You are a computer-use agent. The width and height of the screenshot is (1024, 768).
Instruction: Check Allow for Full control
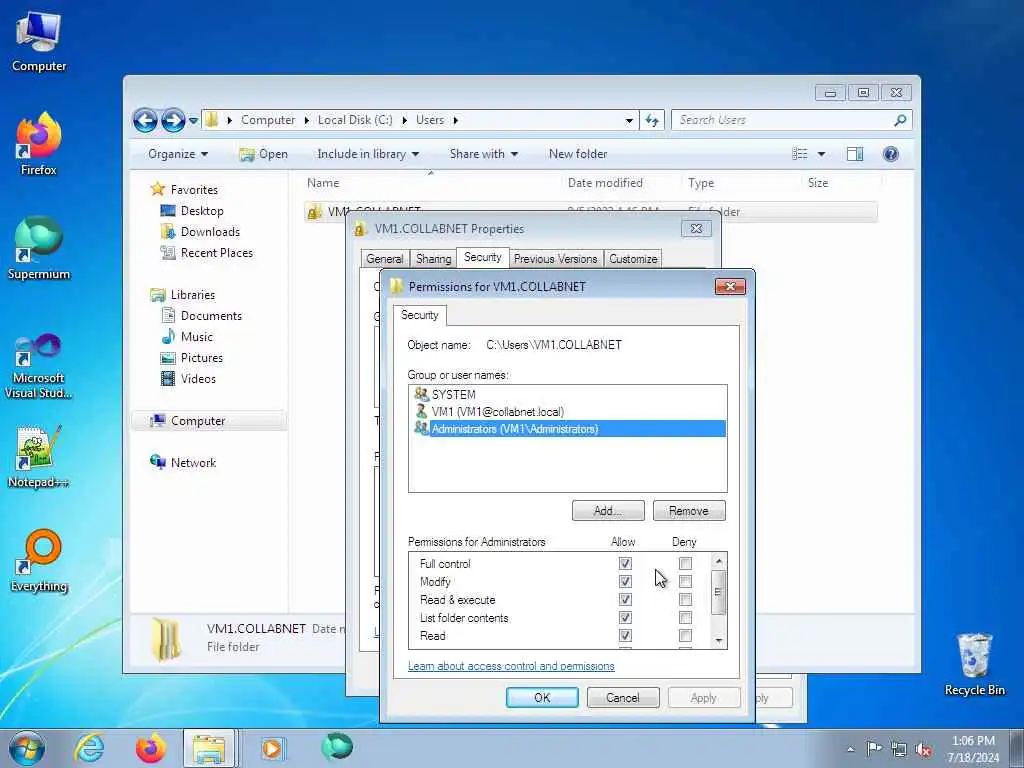[x=625, y=563]
